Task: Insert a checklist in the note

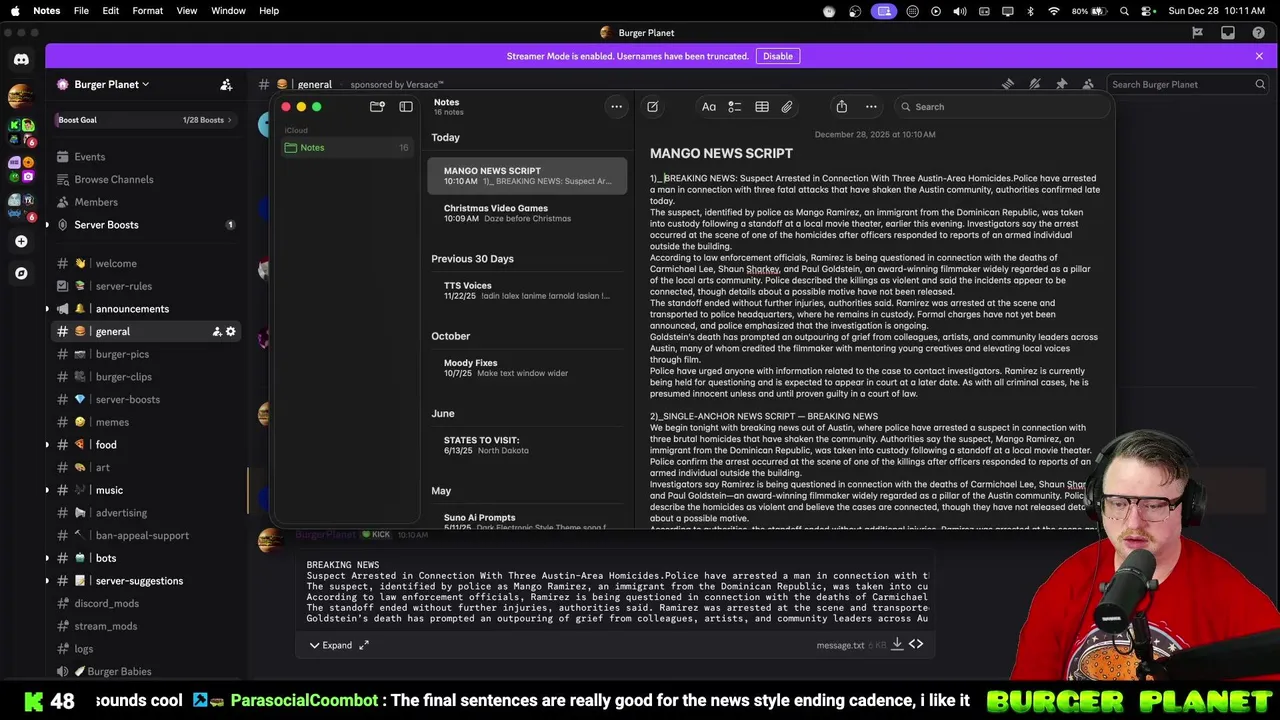Action: (x=734, y=107)
